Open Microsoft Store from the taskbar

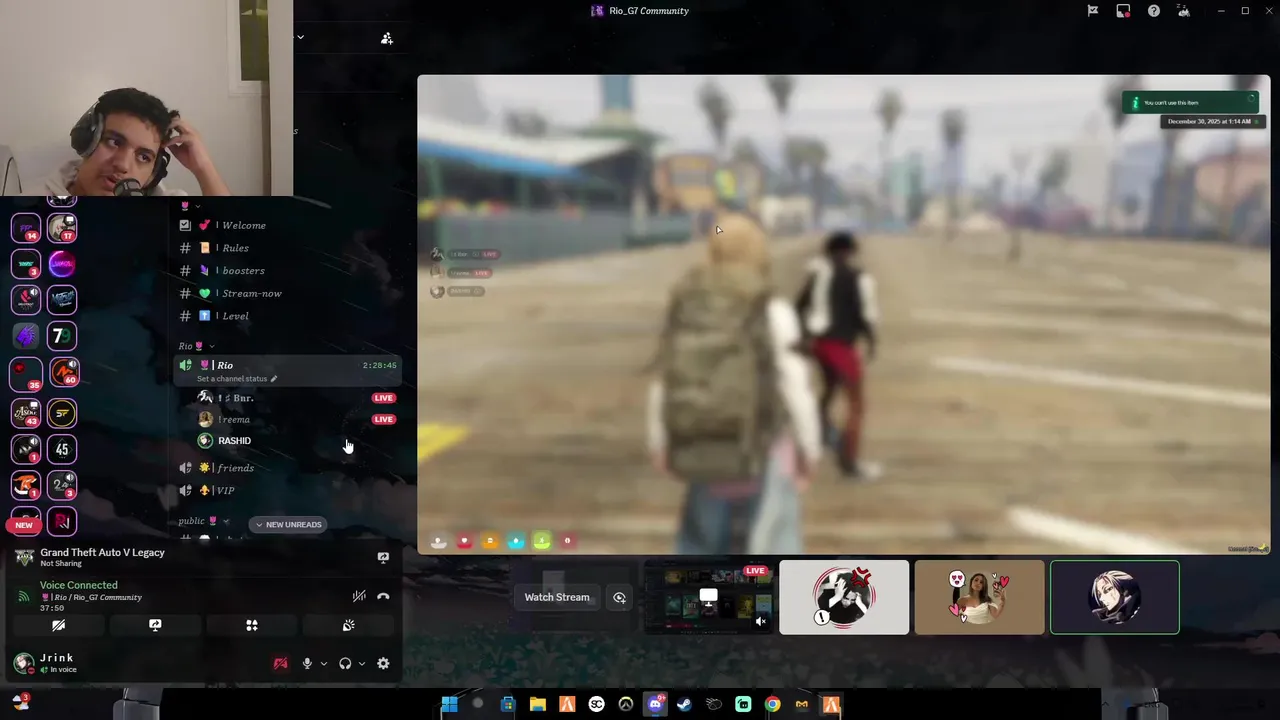click(x=508, y=704)
